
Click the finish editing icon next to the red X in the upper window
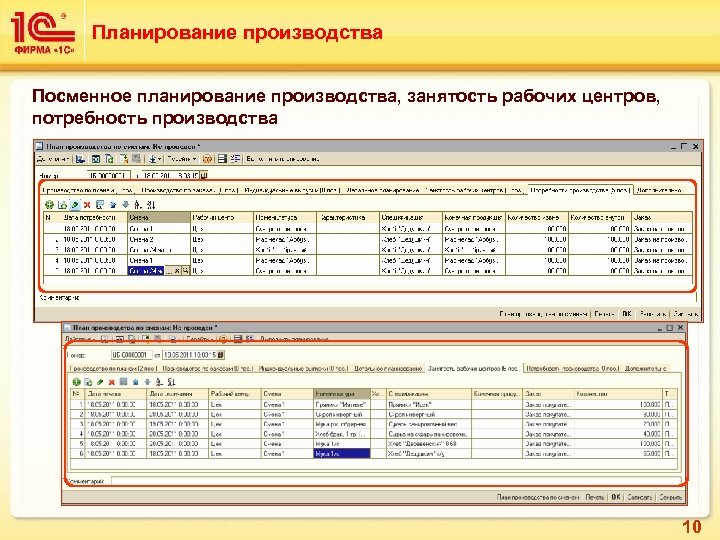[x=100, y=205]
